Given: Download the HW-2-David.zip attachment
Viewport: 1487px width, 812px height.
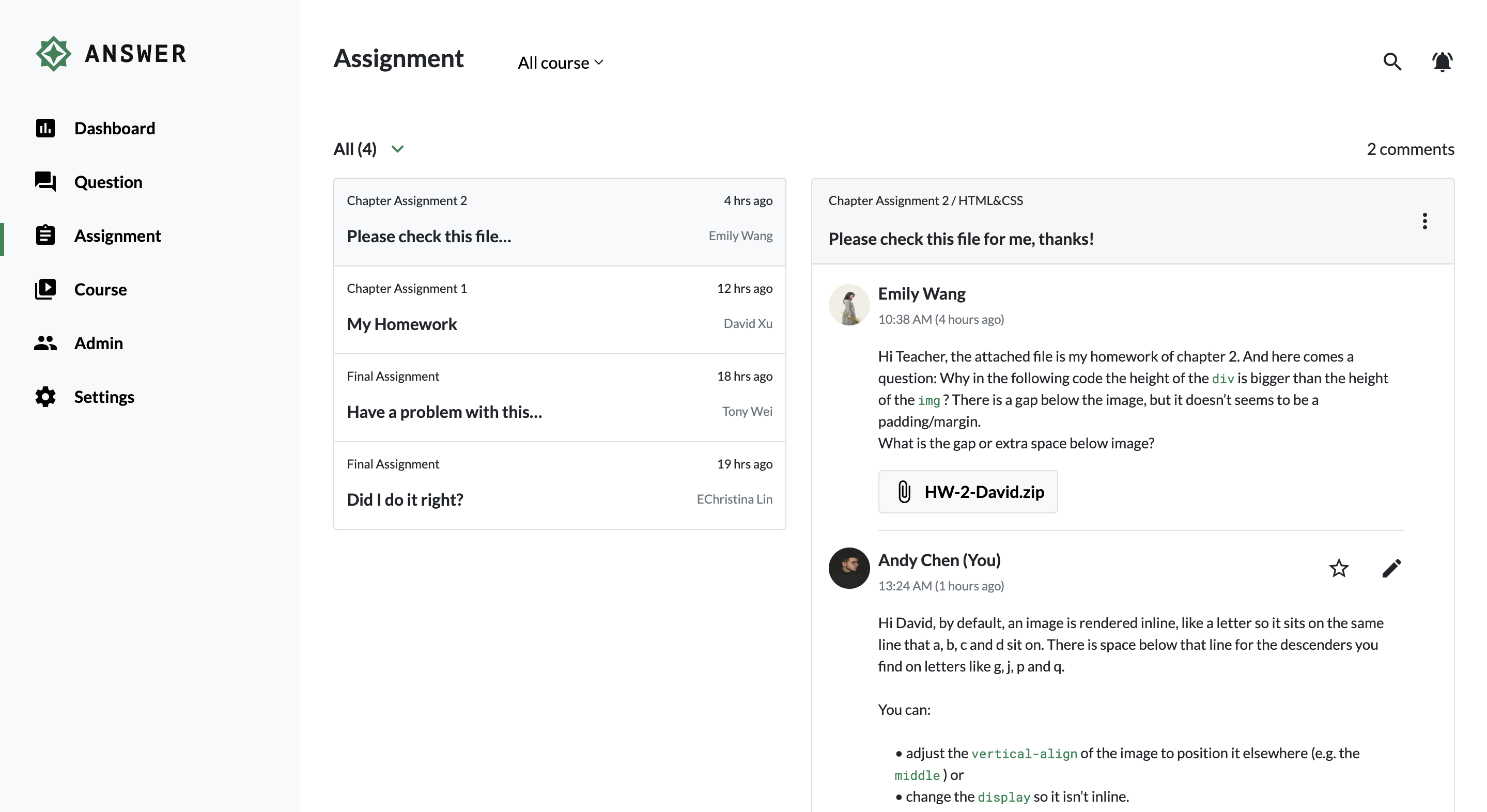Looking at the screenshot, I should point(967,492).
